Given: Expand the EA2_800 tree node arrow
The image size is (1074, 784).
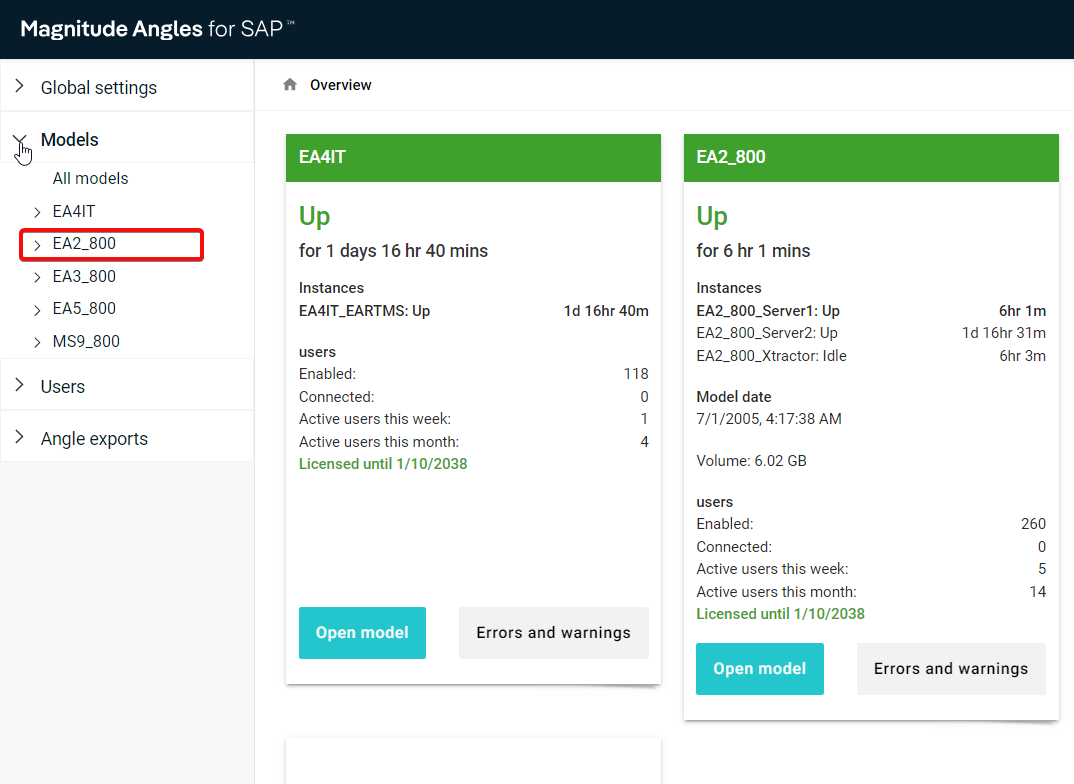Looking at the screenshot, I should tap(37, 244).
